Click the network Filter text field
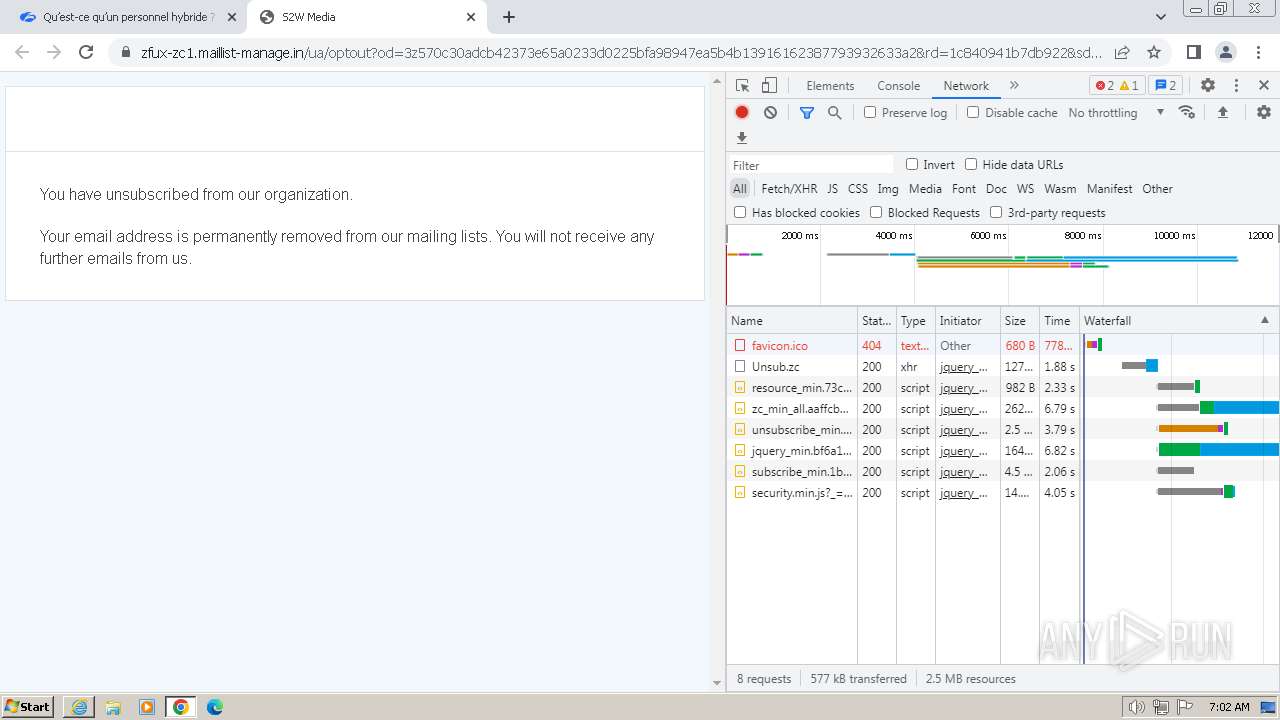 point(811,165)
